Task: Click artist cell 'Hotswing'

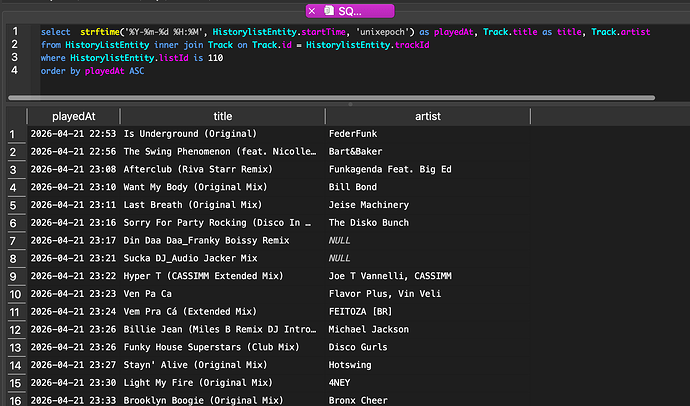Action: click(x=428, y=365)
